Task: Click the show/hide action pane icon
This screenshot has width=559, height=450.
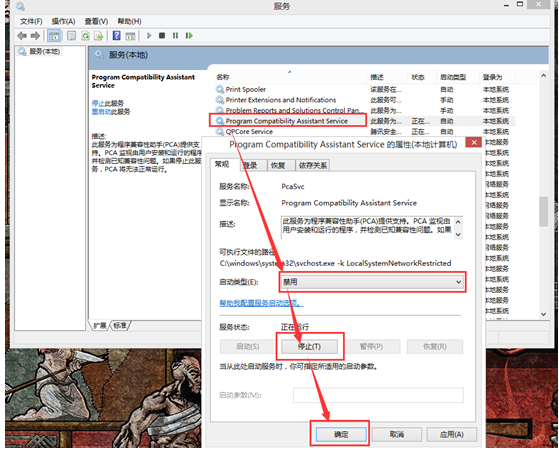Action: 130,36
